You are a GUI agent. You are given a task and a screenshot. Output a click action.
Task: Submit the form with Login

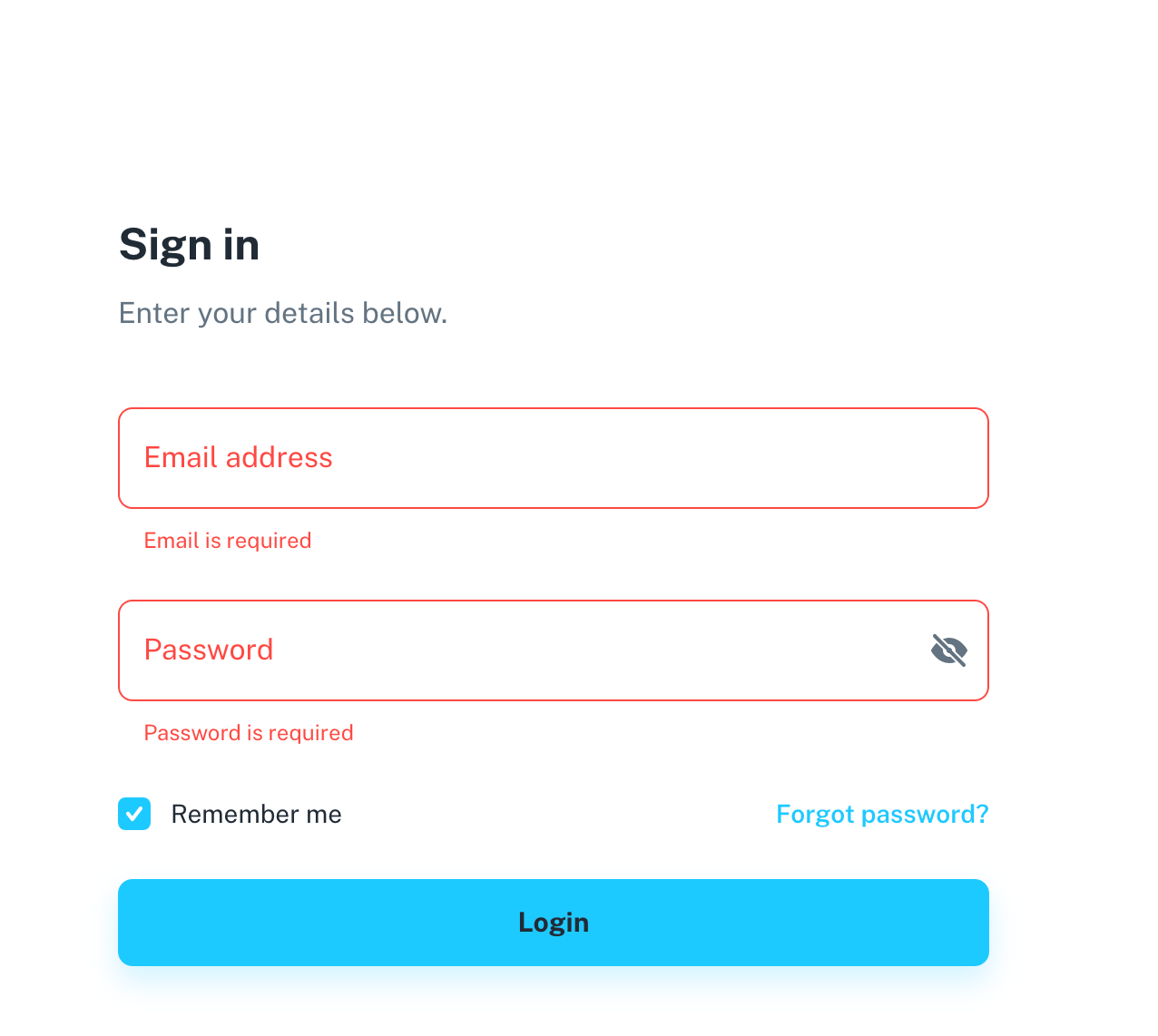[553, 923]
